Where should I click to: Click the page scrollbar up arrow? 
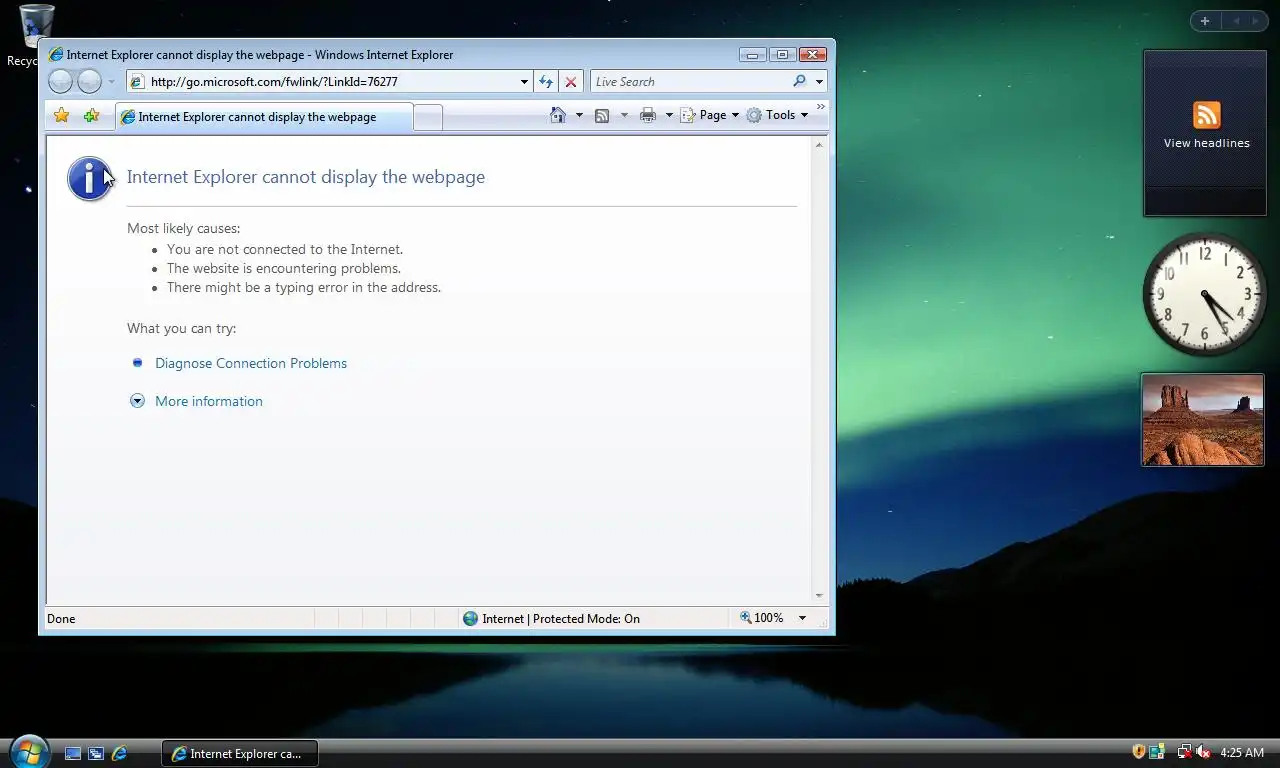coord(819,146)
